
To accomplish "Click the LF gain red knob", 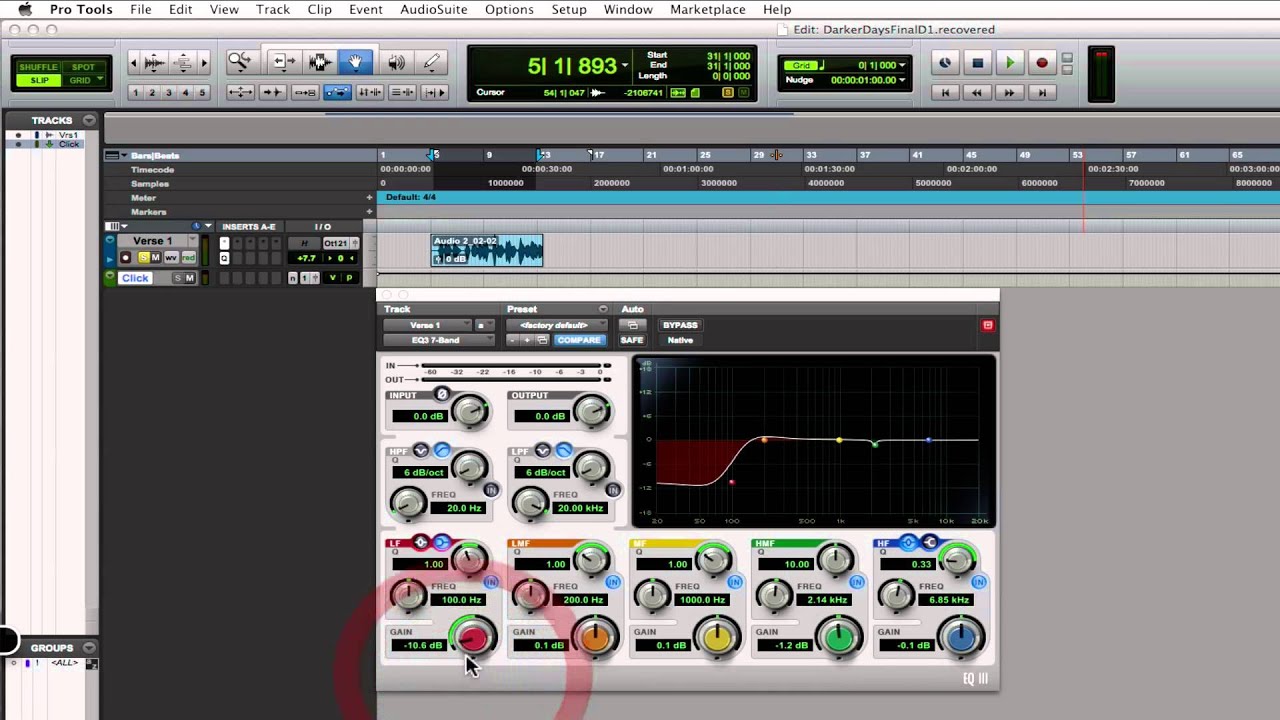I will coord(472,638).
